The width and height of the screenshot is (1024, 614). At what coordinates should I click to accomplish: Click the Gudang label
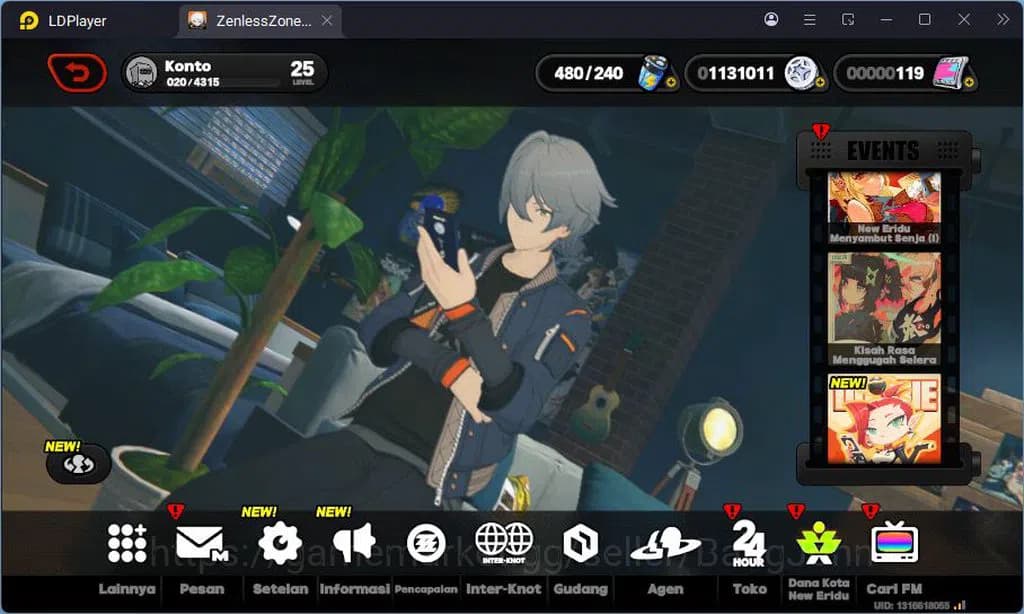tap(581, 589)
